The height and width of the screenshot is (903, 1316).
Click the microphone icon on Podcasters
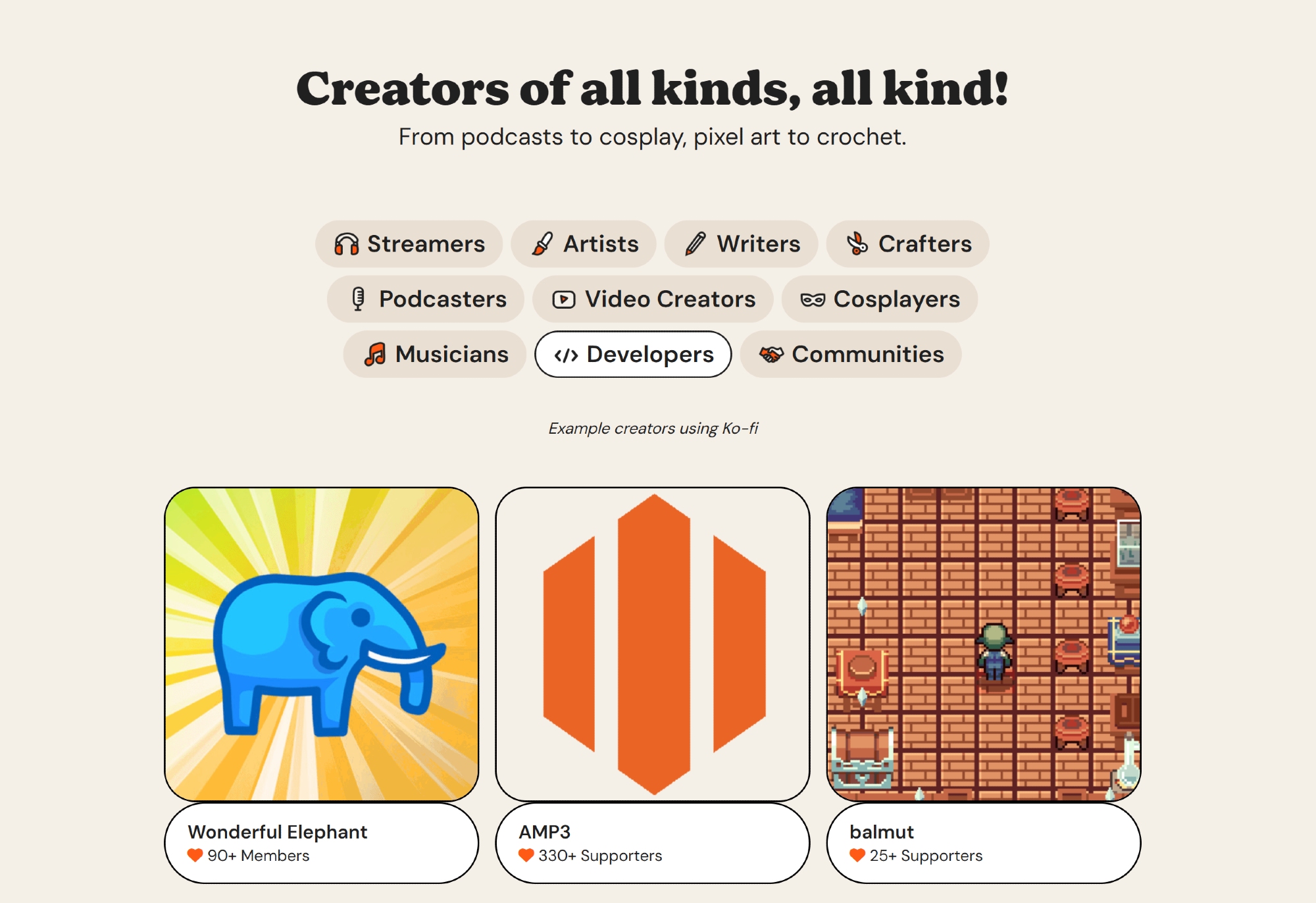(x=358, y=299)
